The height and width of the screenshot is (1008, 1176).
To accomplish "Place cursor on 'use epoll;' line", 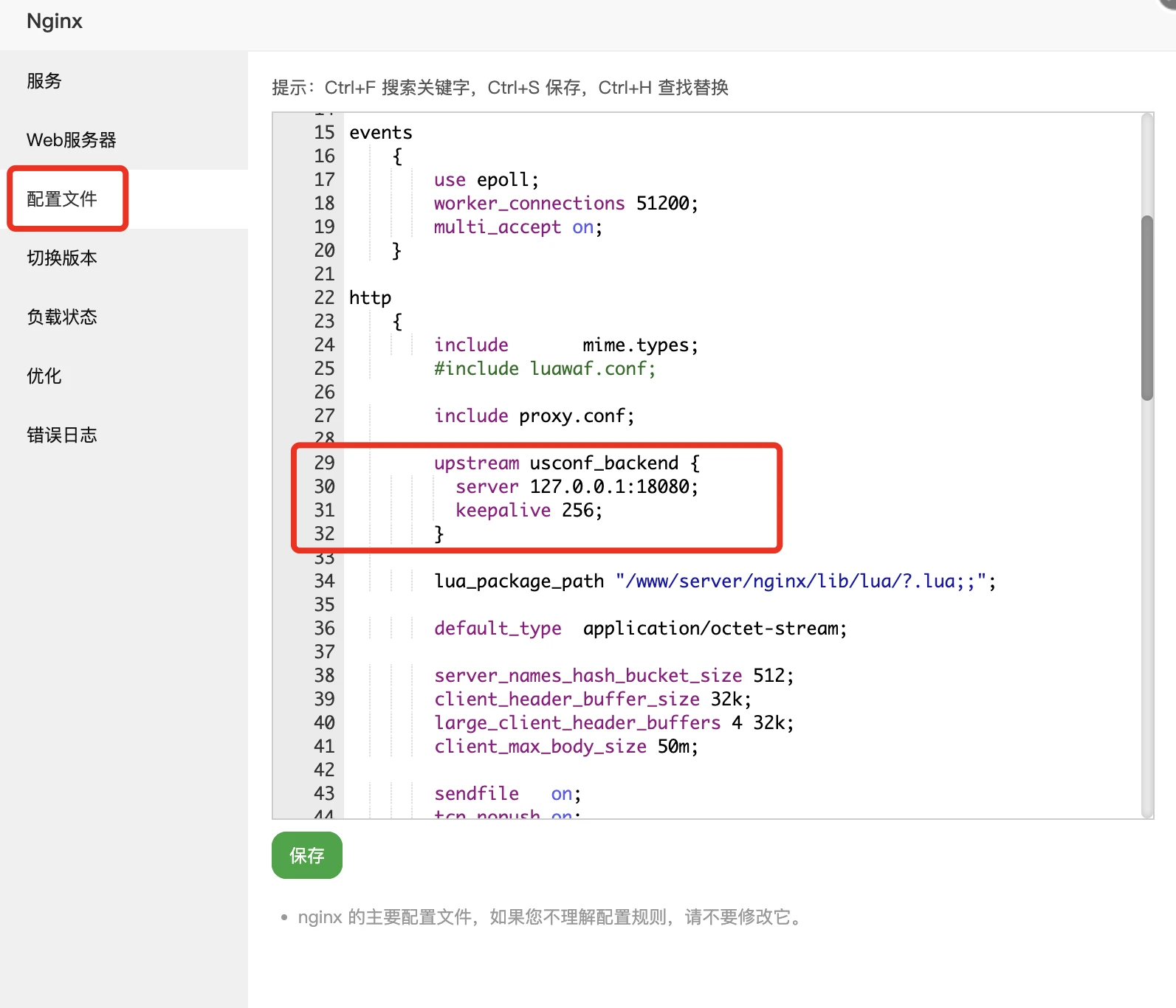I will (486, 180).
